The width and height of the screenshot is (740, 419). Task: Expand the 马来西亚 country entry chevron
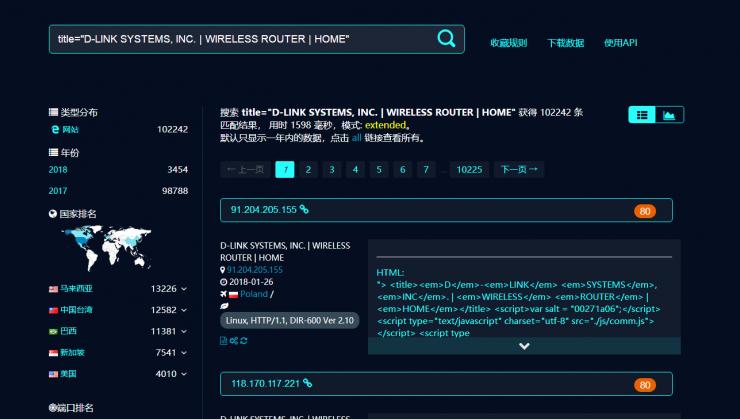click(x=185, y=289)
